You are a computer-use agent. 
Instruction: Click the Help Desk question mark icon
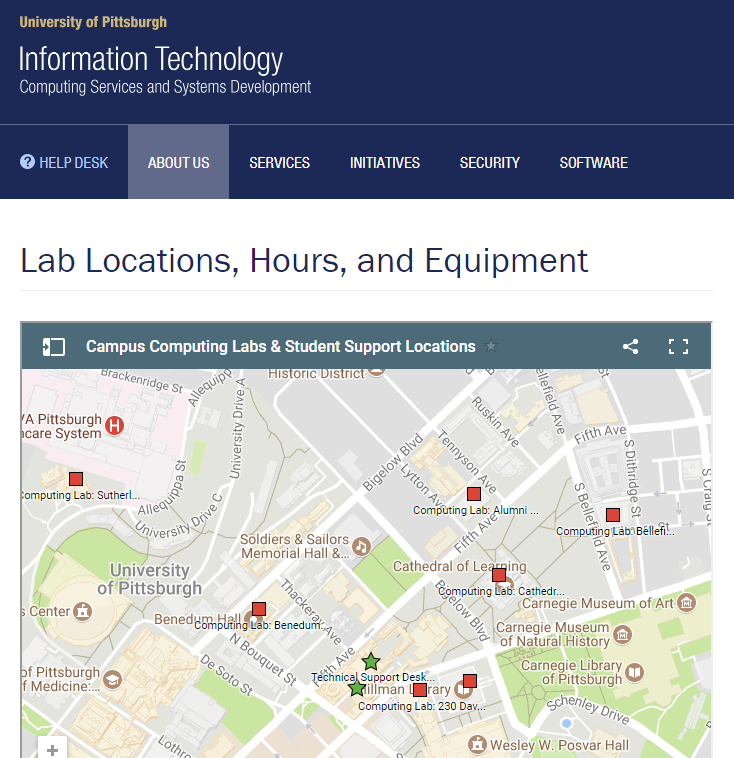27,161
